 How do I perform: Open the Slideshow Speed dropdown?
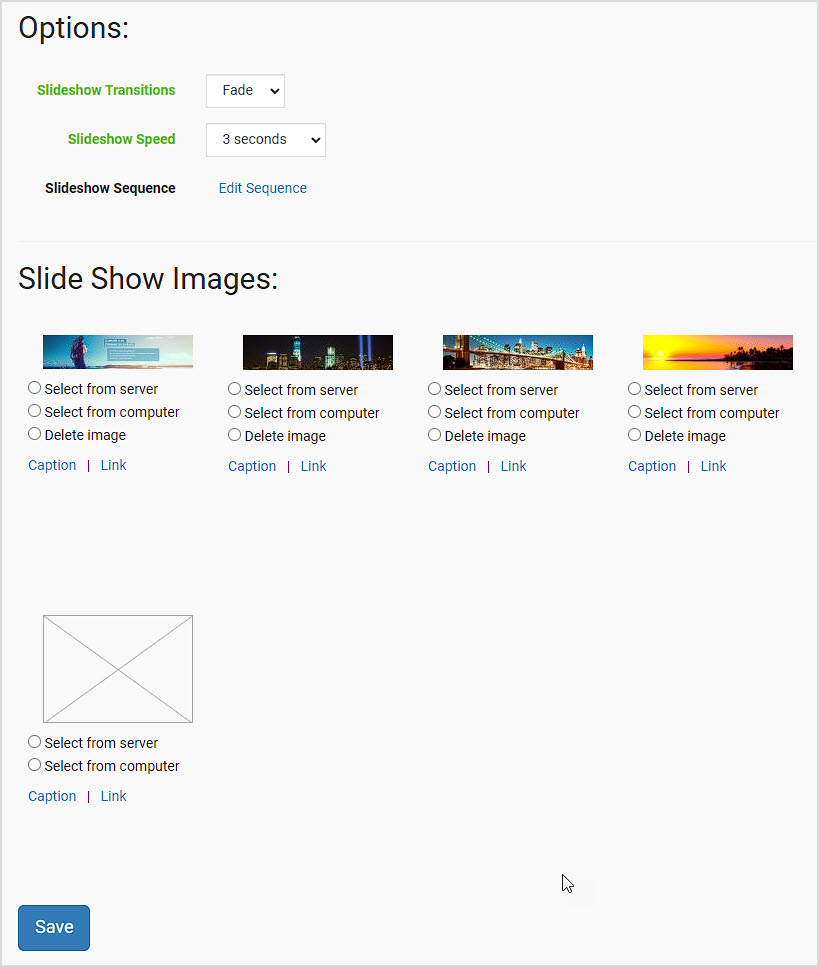(265, 140)
